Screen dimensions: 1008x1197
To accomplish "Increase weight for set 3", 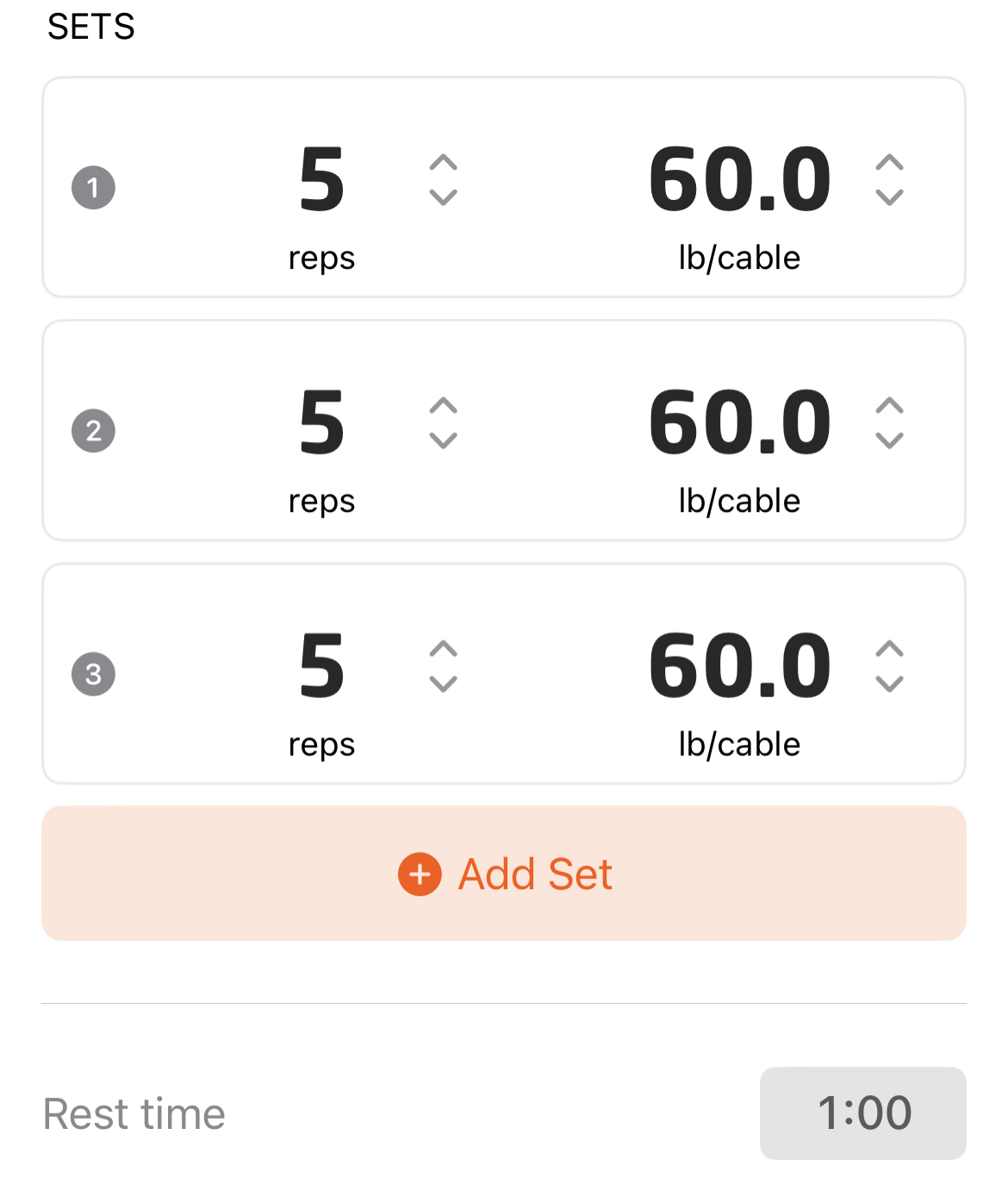I will 889,649.
